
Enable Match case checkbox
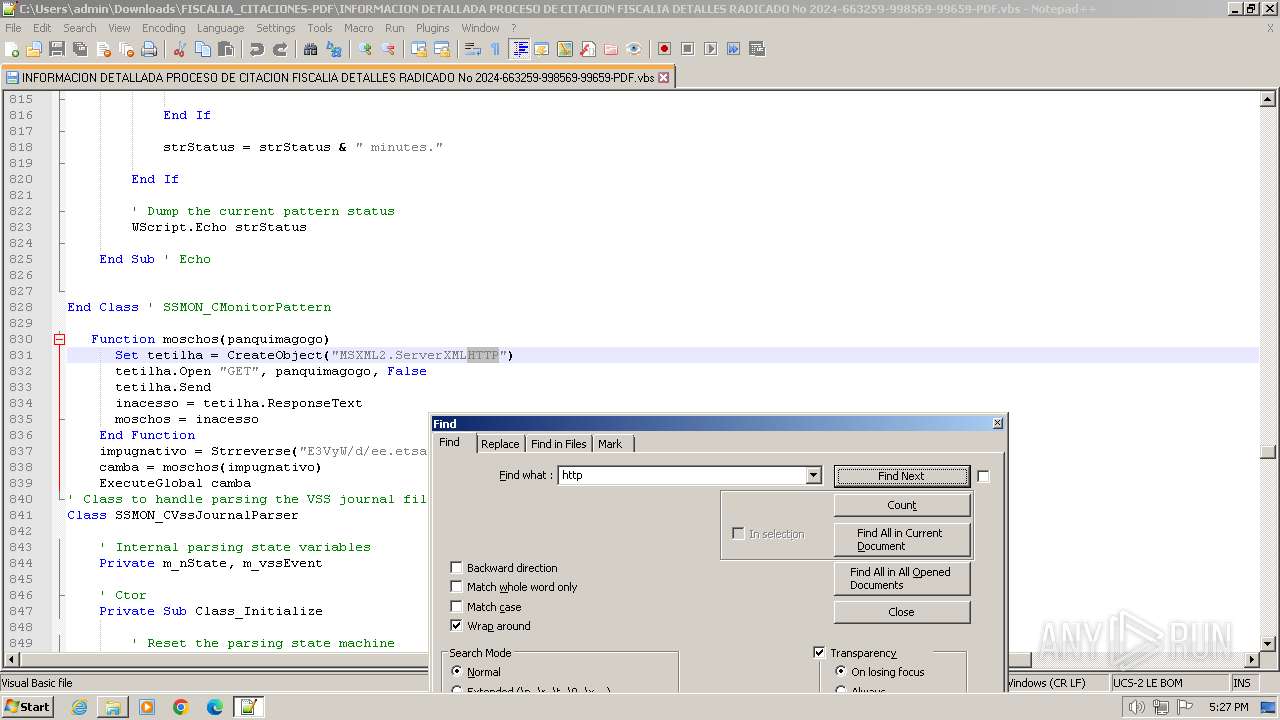click(456, 607)
